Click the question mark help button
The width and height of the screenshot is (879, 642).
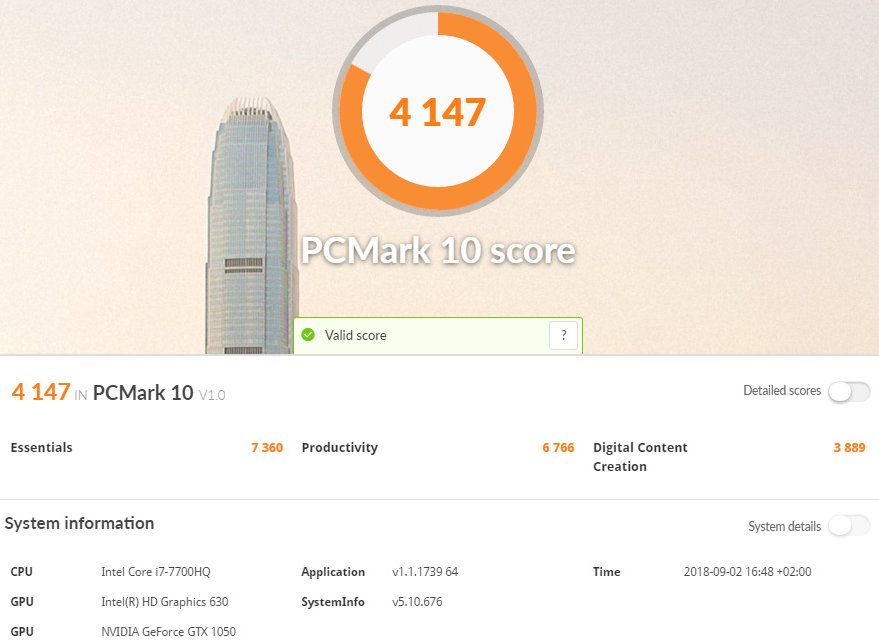click(x=563, y=336)
